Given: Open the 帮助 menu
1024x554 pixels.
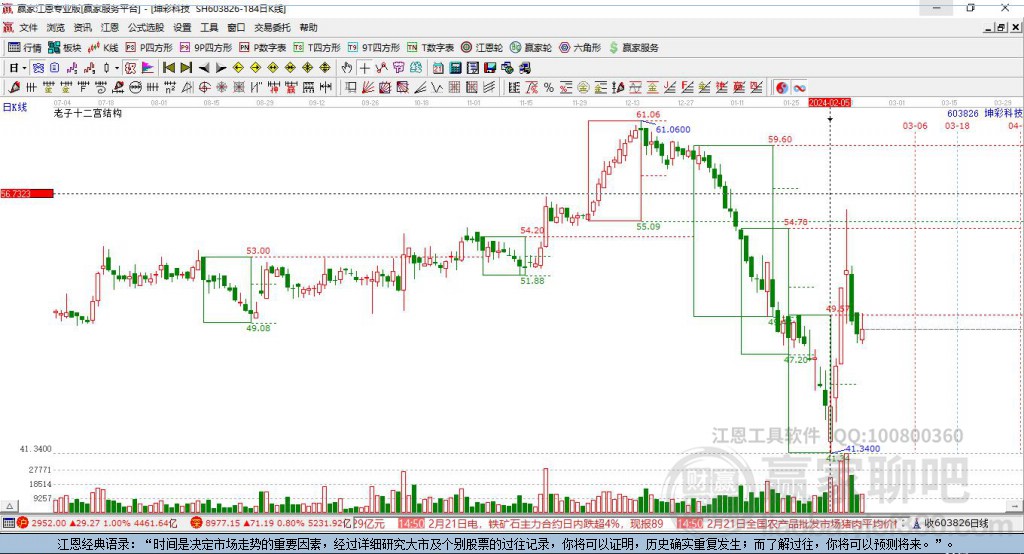Looking at the screenshot, I should tap(308, 27).
